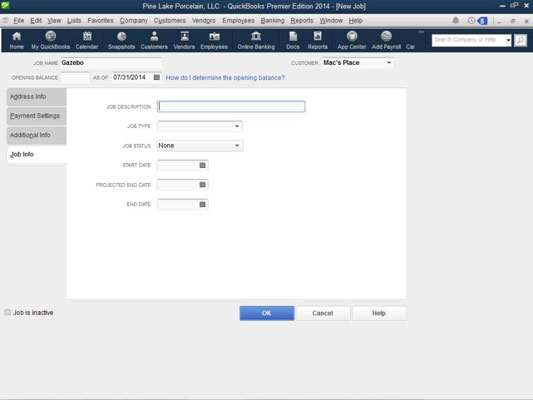
Task: Open the Reports menu in menu bar
Action: tap(302, 20)
